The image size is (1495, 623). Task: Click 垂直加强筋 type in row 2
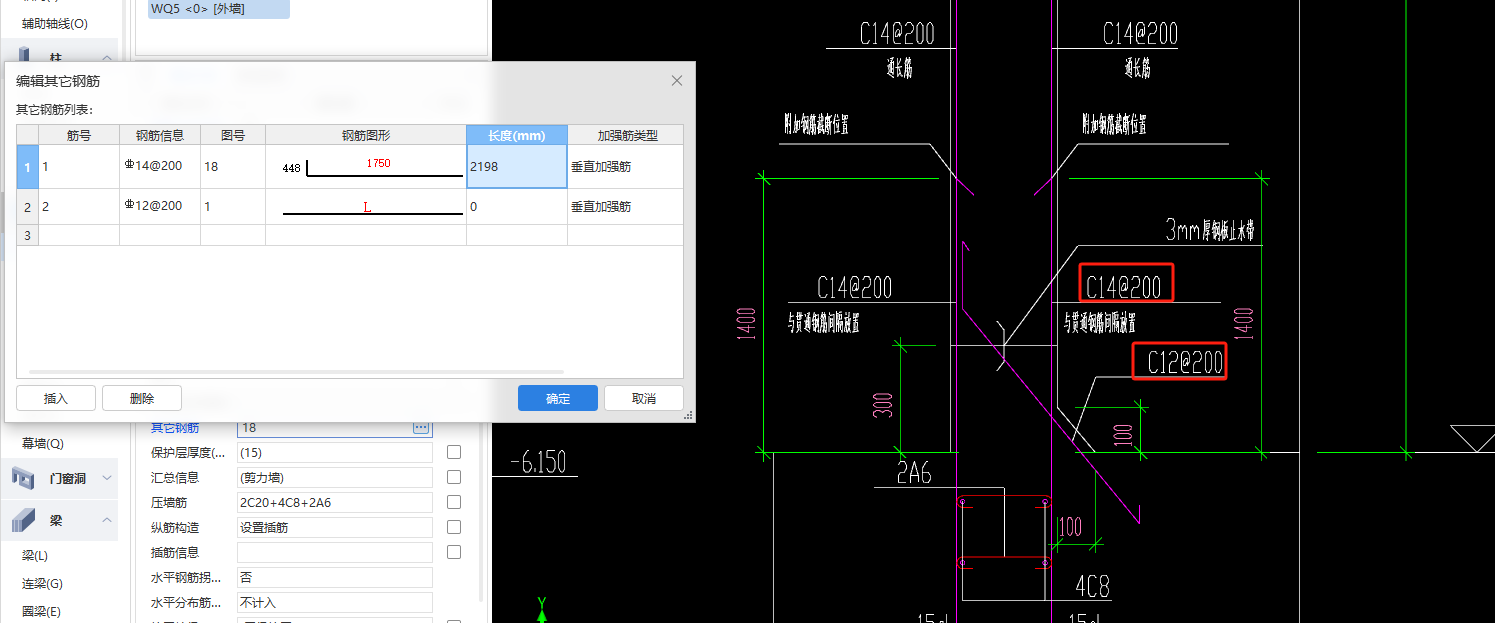click(626, 207)
